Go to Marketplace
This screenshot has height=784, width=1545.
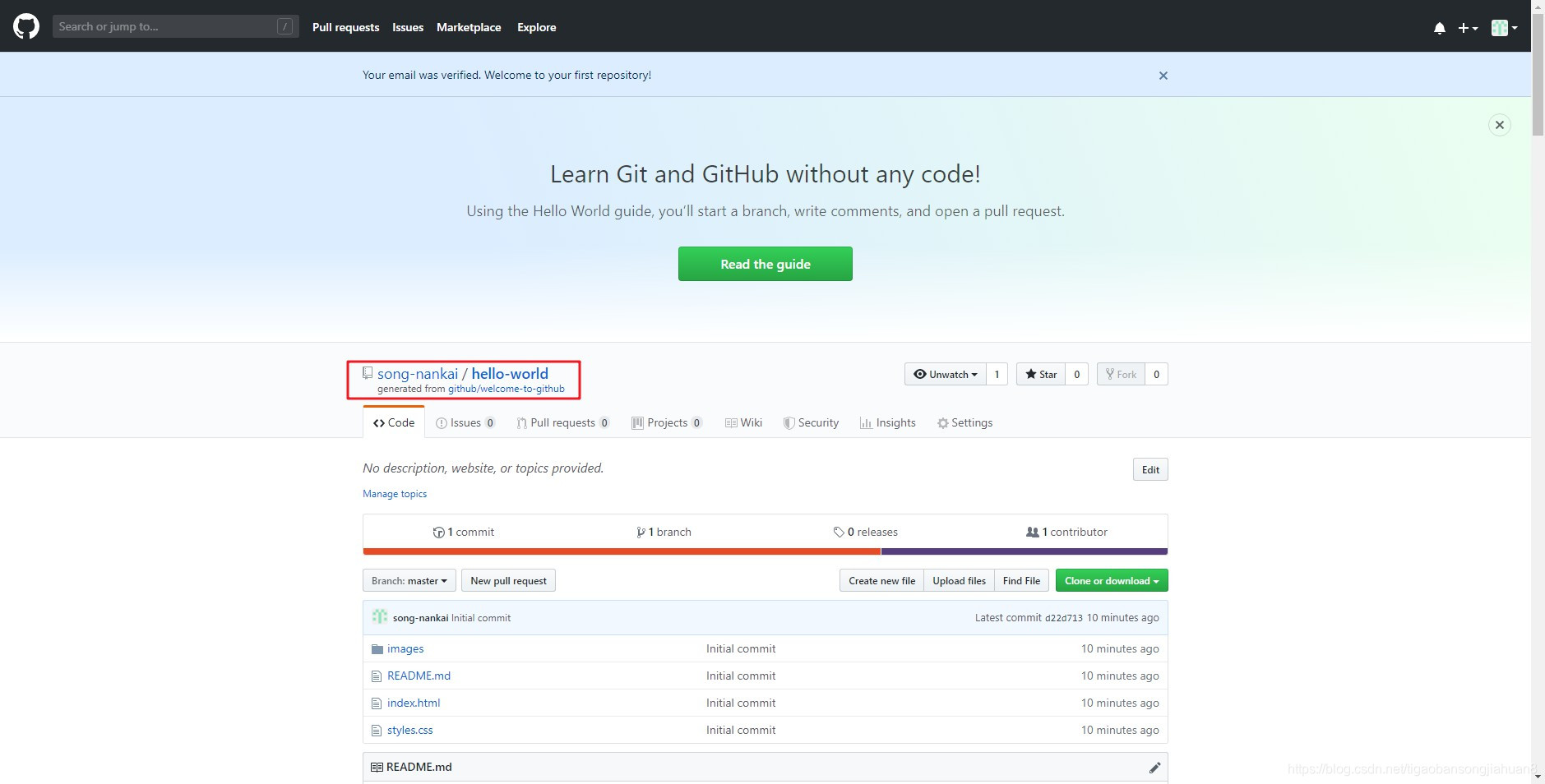tap(469, 27)
